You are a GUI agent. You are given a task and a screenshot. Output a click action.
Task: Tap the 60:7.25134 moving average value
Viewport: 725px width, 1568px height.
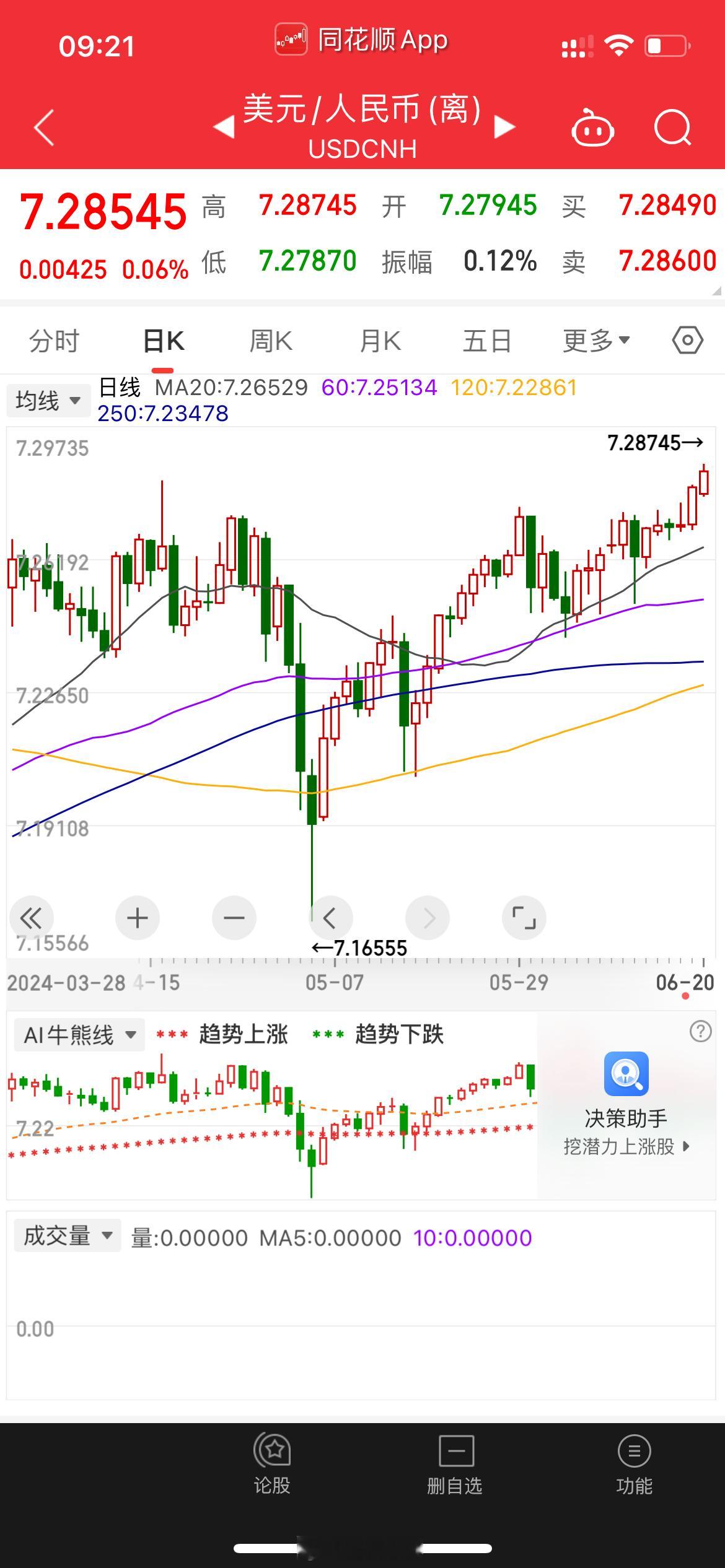tap(379, 388)
